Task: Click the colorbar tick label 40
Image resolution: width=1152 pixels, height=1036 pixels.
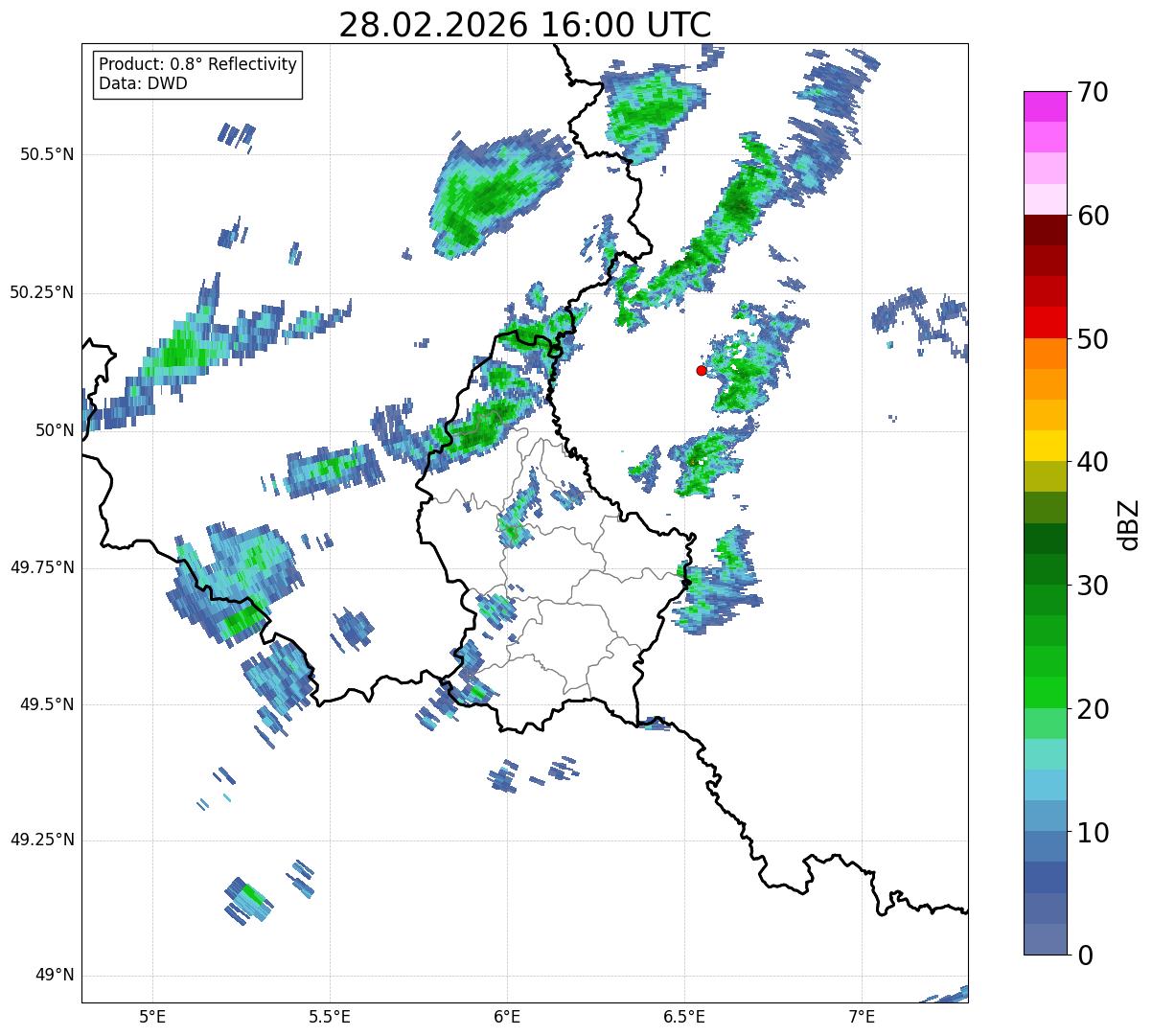Action: pyautogui.click(x=1093, y=462)
